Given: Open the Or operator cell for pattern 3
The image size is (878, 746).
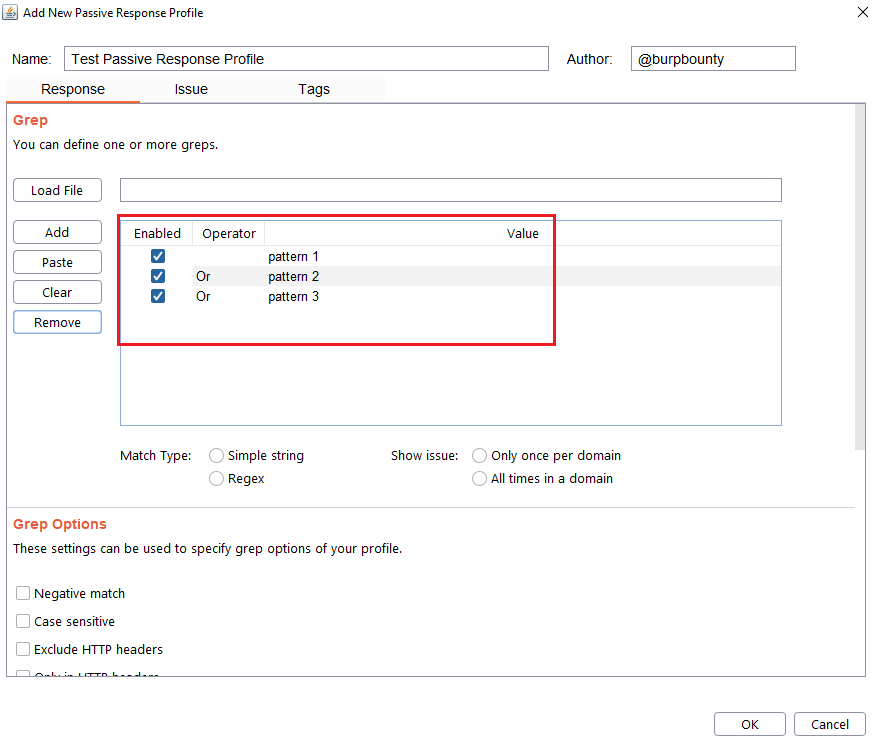Looking at the screenshot, I should pos(227,297).
